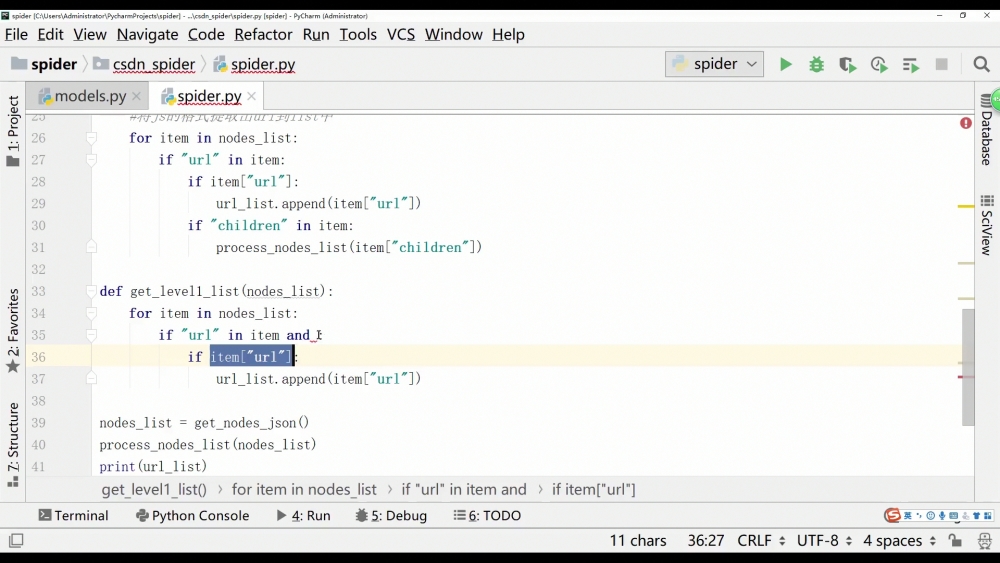Open the 5: Debug tool window
1000x563 pixels.
pyautogui.click(x=391, y=515)
